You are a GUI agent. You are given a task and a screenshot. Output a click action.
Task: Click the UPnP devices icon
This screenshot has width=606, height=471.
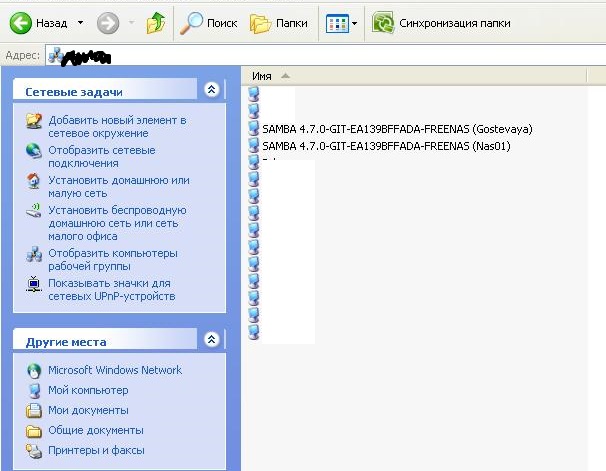click(x=34, y=284)
